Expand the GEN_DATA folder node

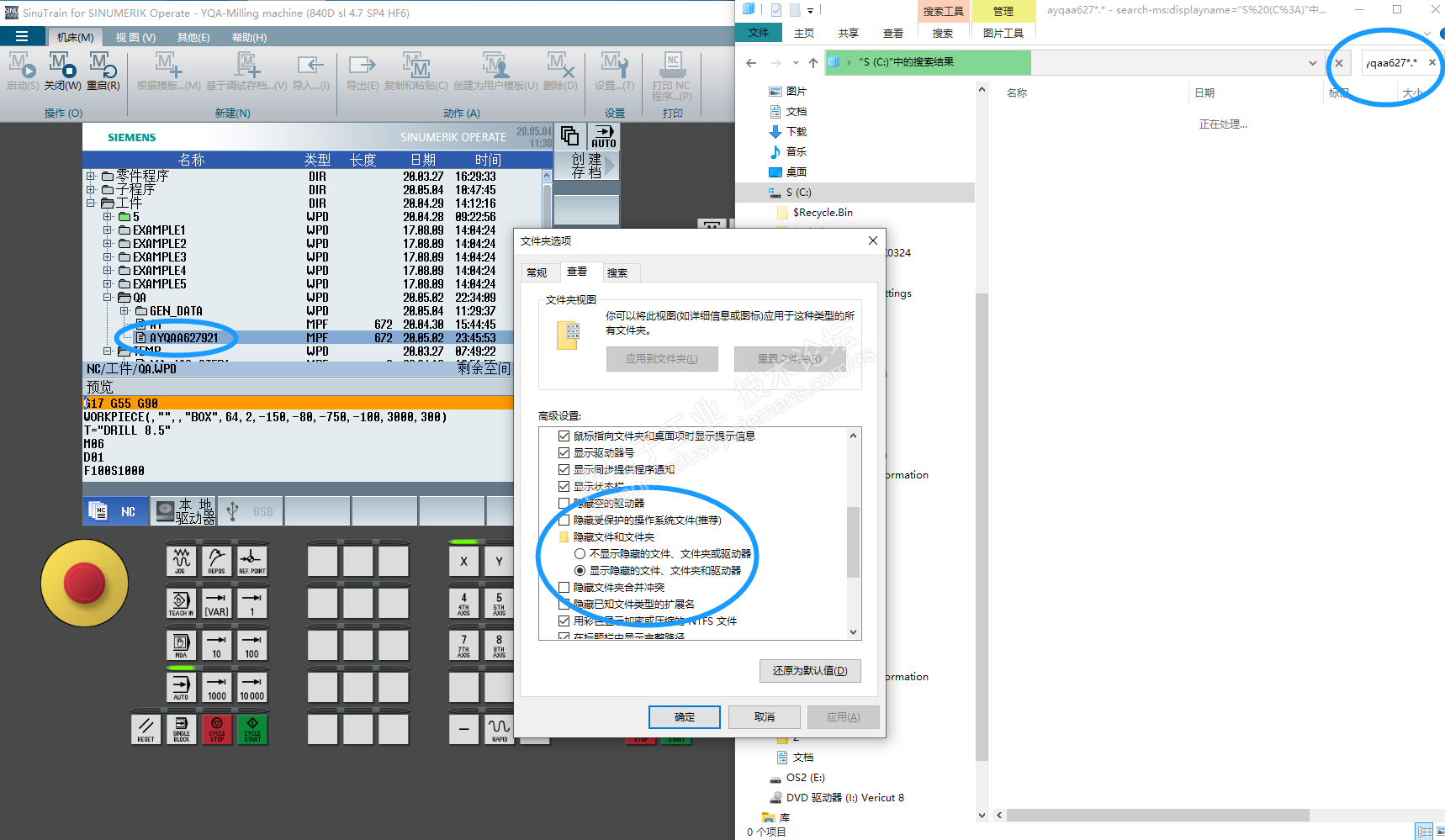pyautogui.click(x=124, y=310)
